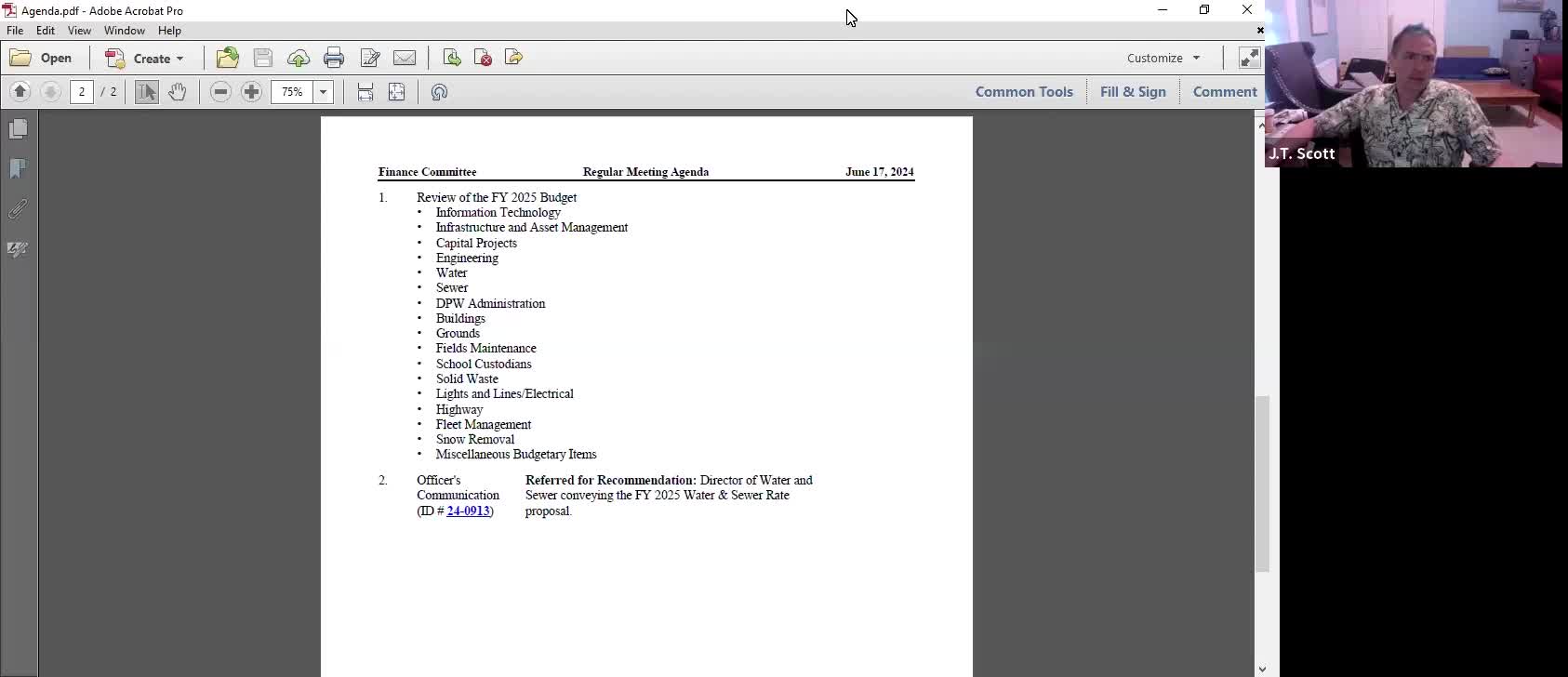This screenshot has height=677, width=1568.
Task: Open the Attachments paperclip panel
Action: 18,209
